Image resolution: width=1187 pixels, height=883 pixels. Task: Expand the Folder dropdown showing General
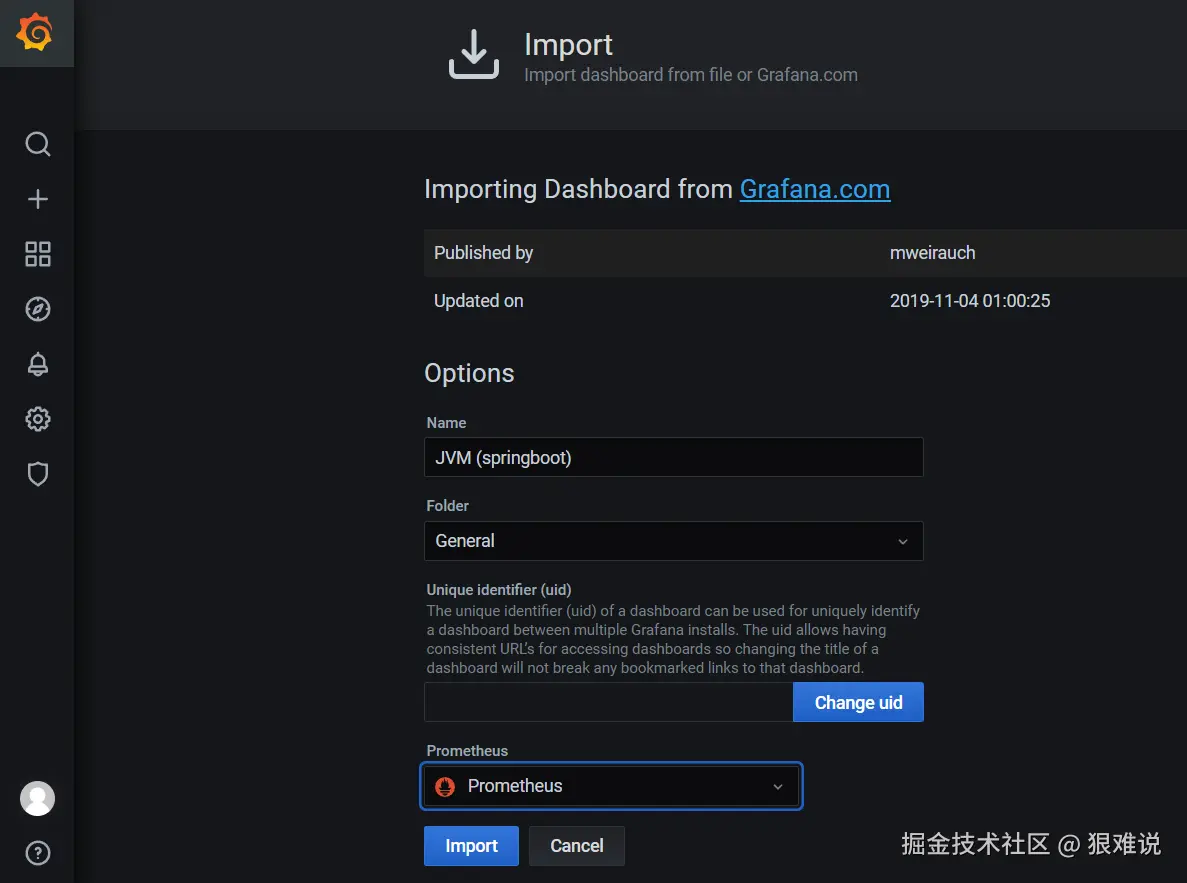click(674, 541)
